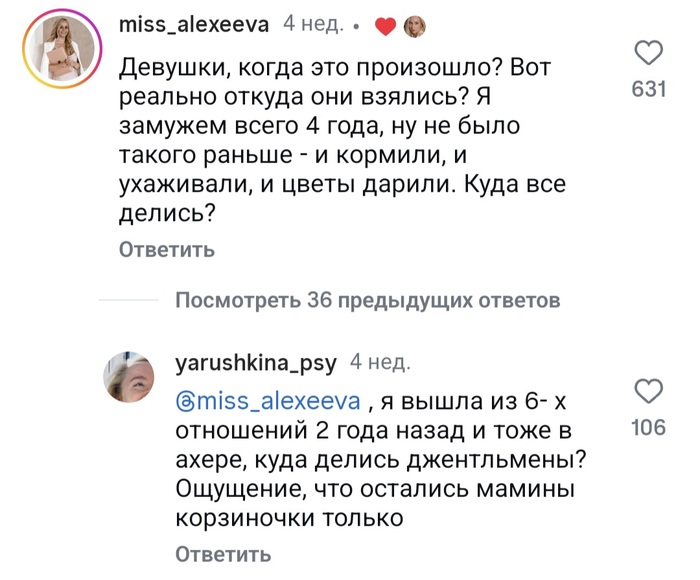Click the small author avatar beside the red heart

pyautogui.click(x=414, y=28)
